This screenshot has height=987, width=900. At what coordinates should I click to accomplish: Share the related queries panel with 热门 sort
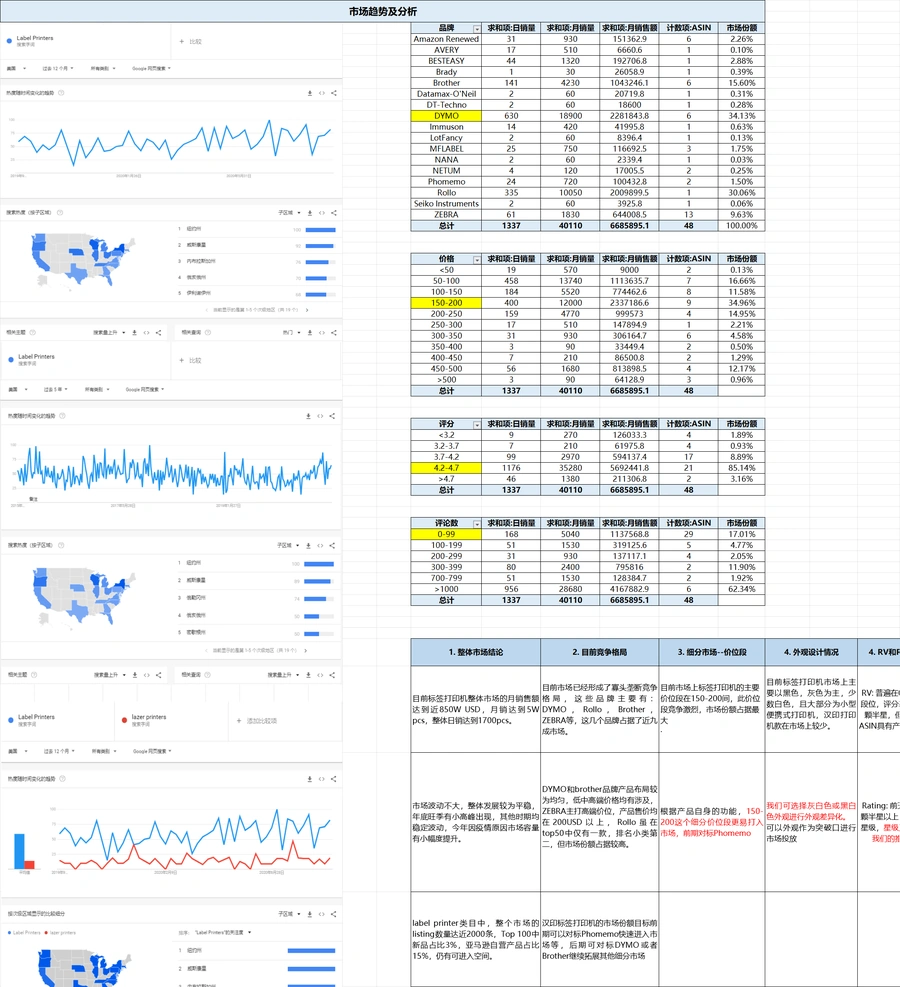pyautogui.click(x=334, y=332)
